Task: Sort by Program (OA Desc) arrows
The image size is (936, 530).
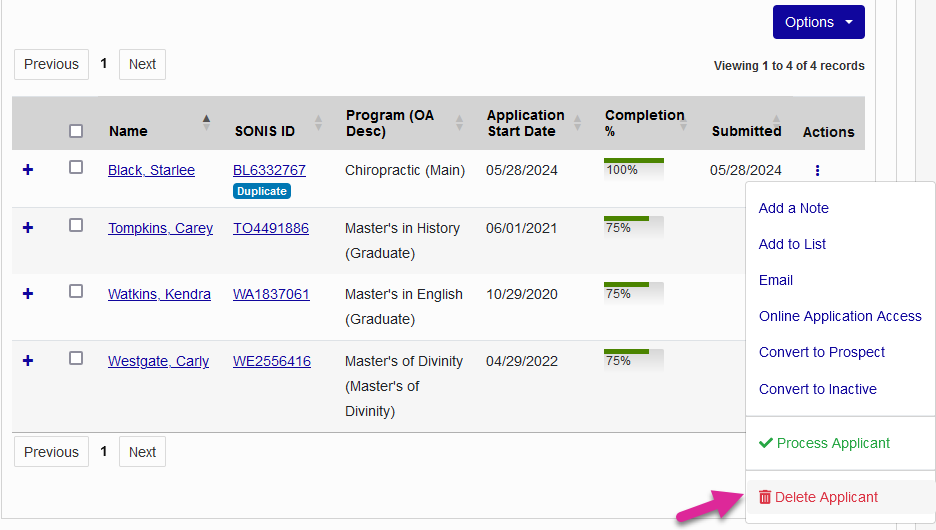Action: click(459, 123)
